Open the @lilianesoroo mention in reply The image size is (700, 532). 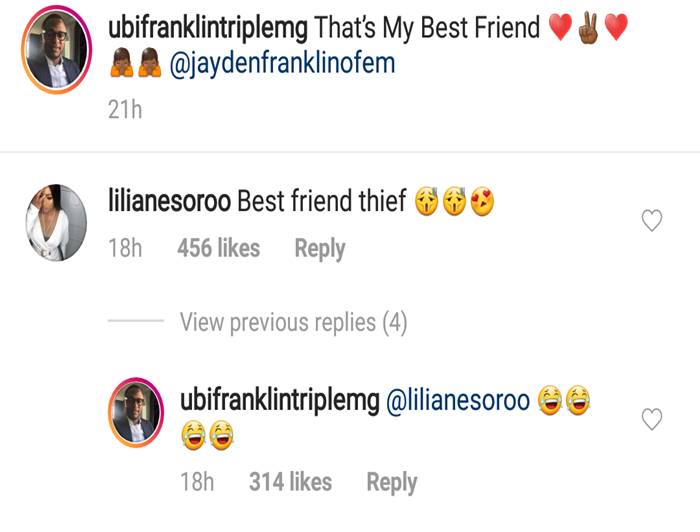click(458, 399)
